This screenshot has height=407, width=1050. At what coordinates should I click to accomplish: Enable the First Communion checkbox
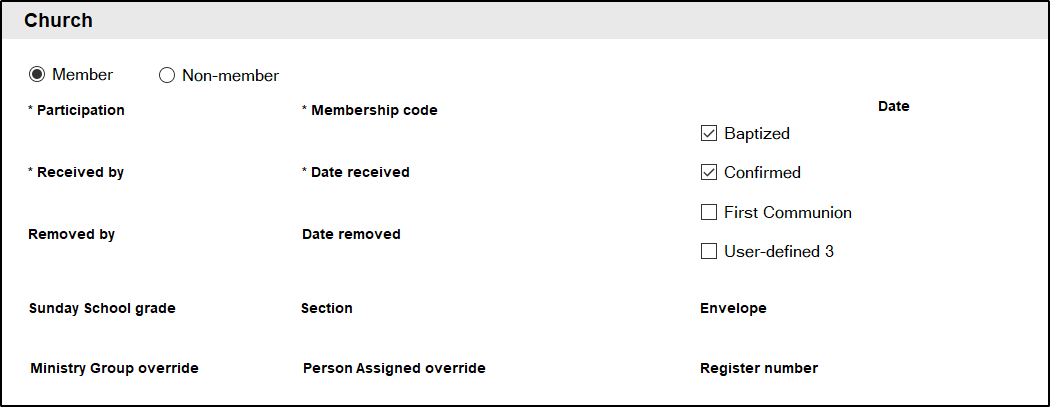coord(709,212)
